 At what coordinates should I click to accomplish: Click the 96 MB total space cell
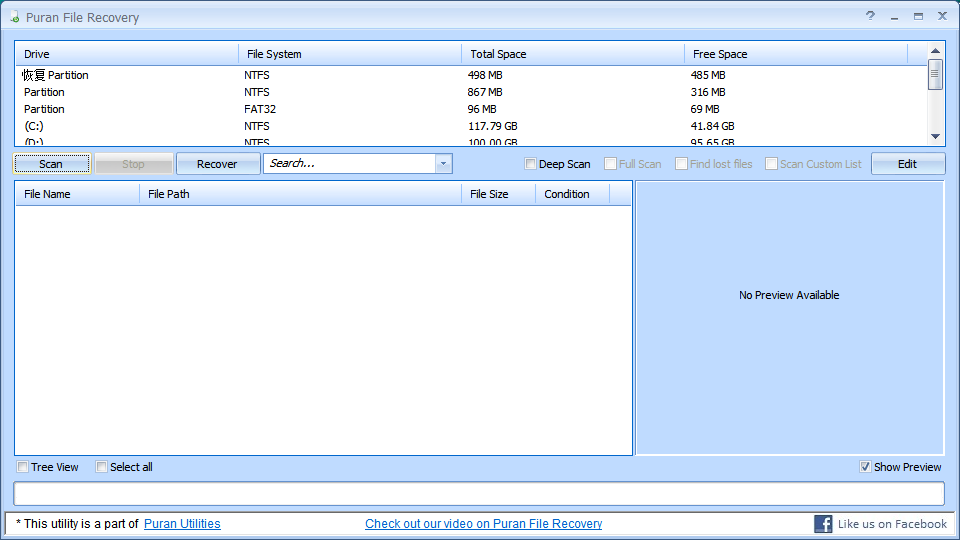point(482,109)
